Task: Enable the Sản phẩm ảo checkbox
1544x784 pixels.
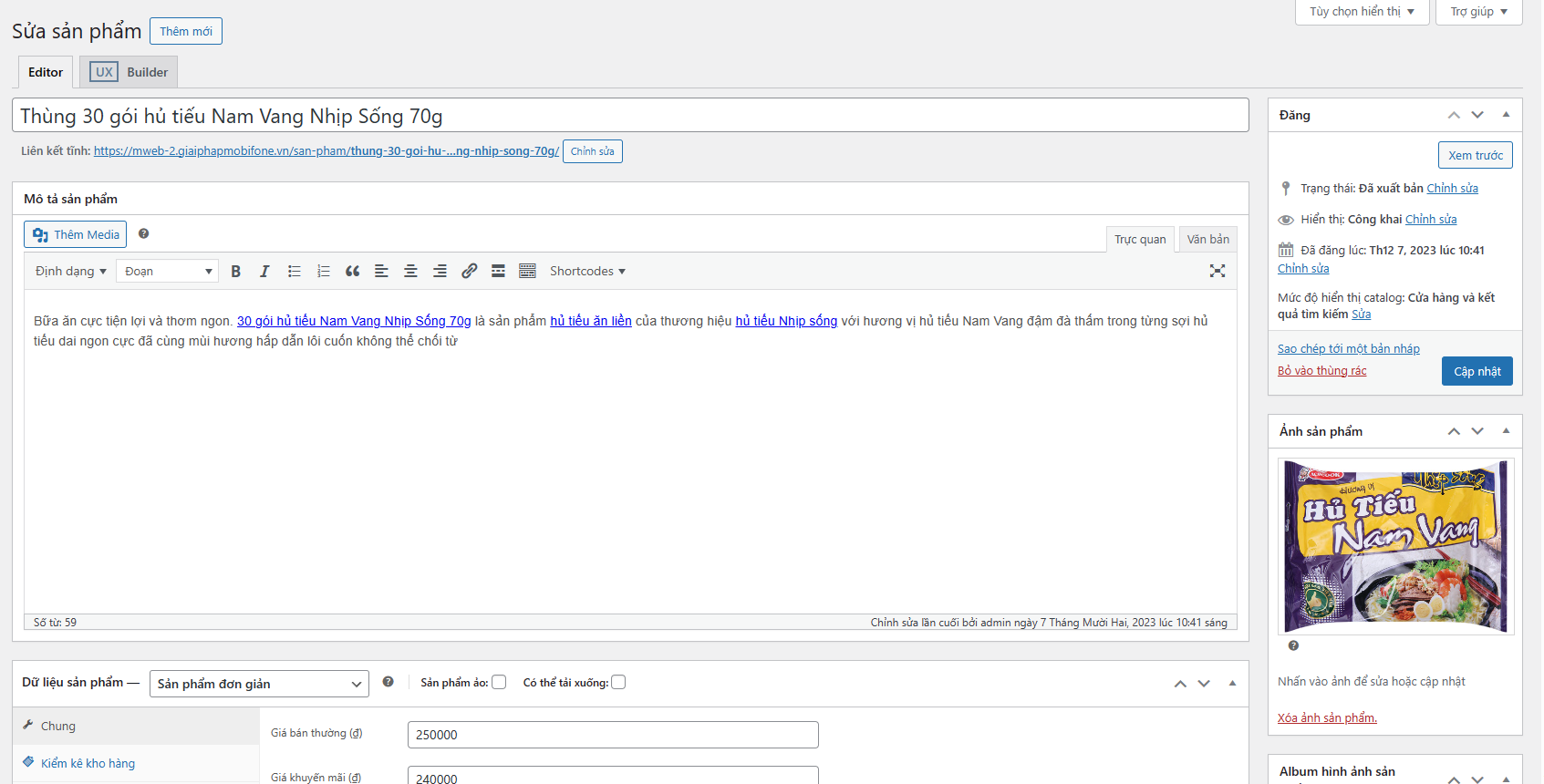Action: coord(499,682)
